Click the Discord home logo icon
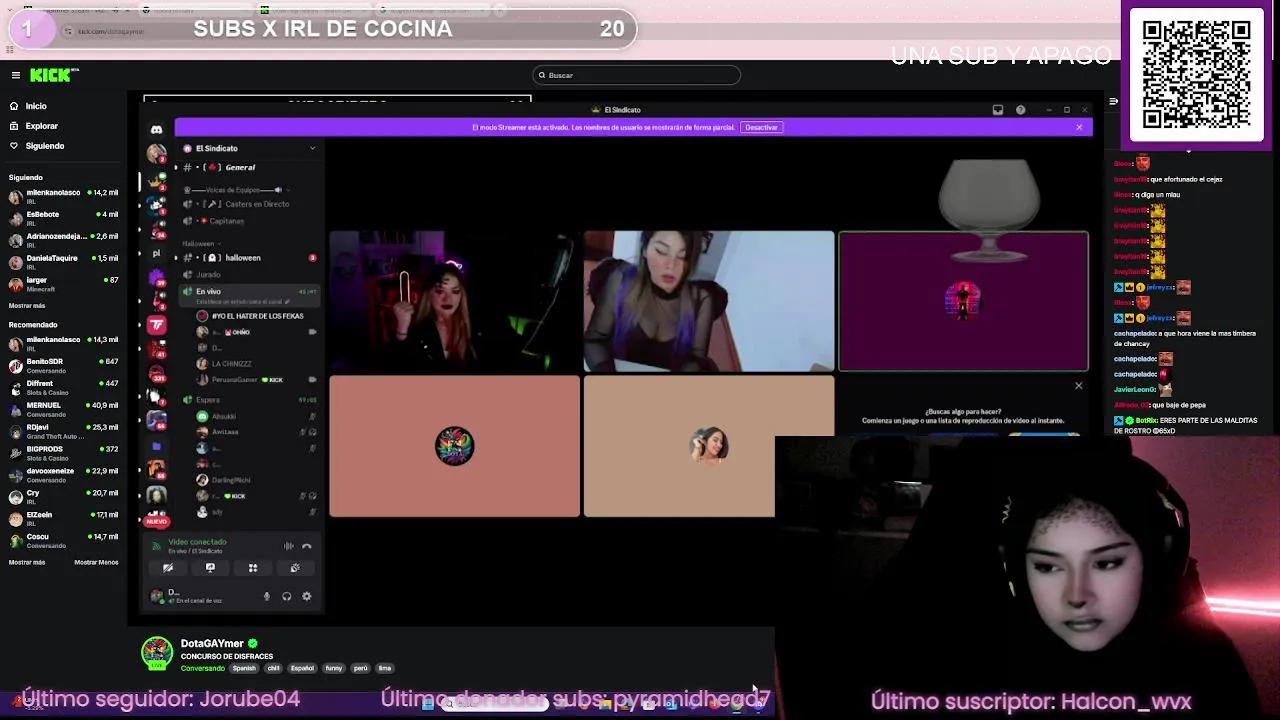The width and height of the screenshot is (1280, 720). tap(157, 129)
